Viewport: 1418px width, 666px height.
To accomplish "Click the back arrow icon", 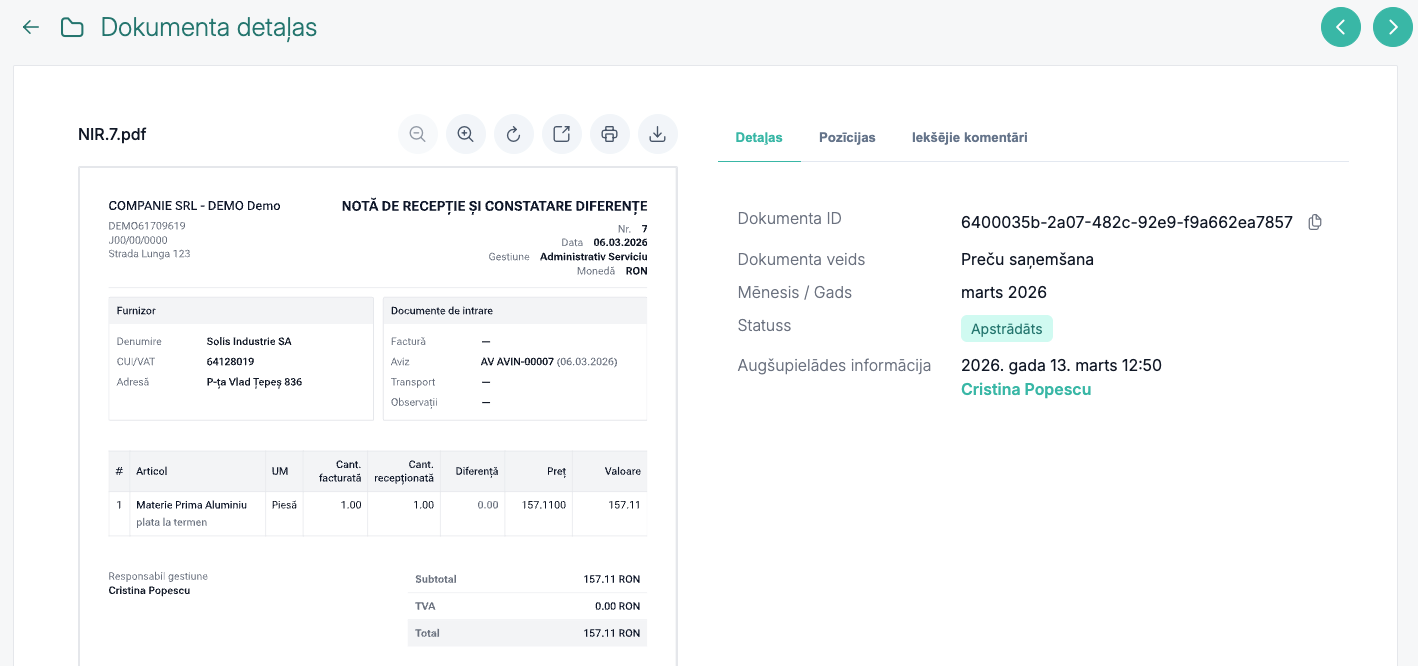I will point(31,27).
